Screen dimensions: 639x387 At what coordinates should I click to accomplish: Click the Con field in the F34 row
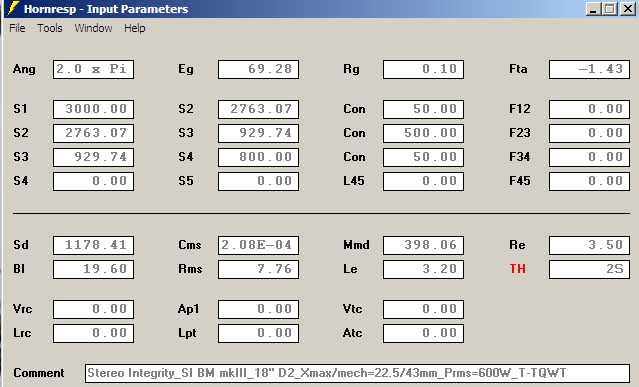click(x=423, y=157)
